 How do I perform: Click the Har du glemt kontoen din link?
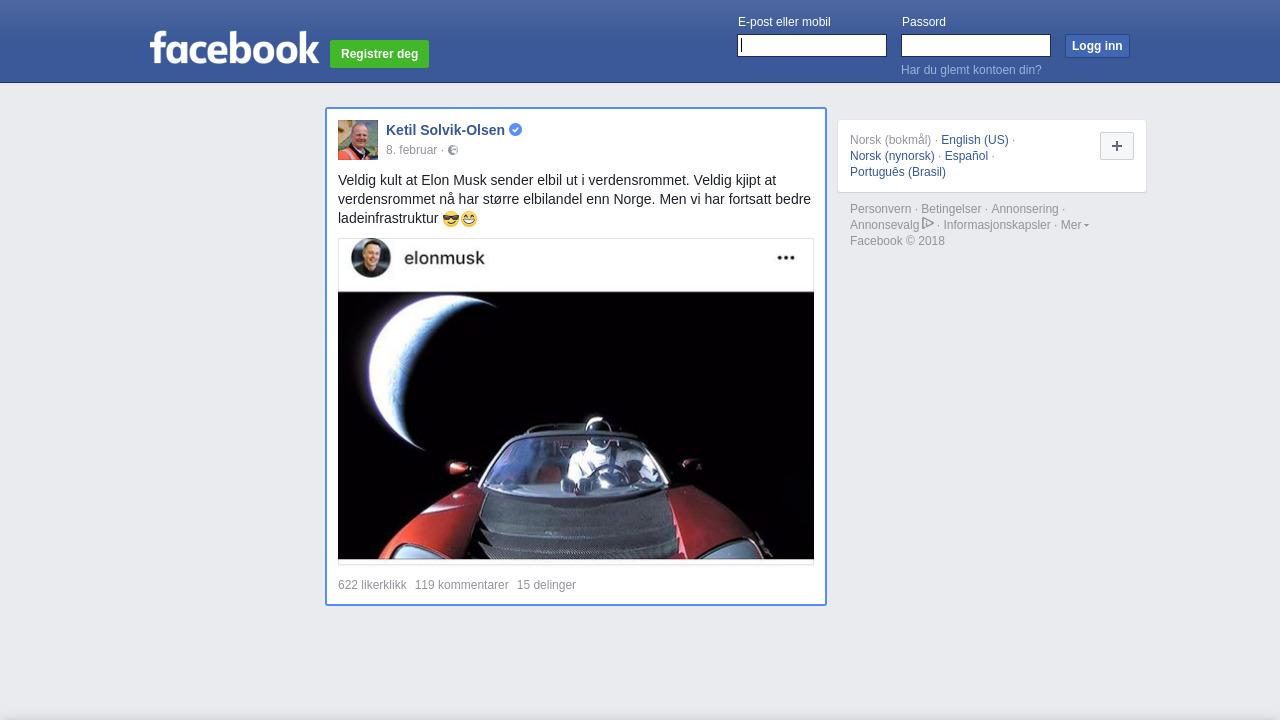pos(971,70)
